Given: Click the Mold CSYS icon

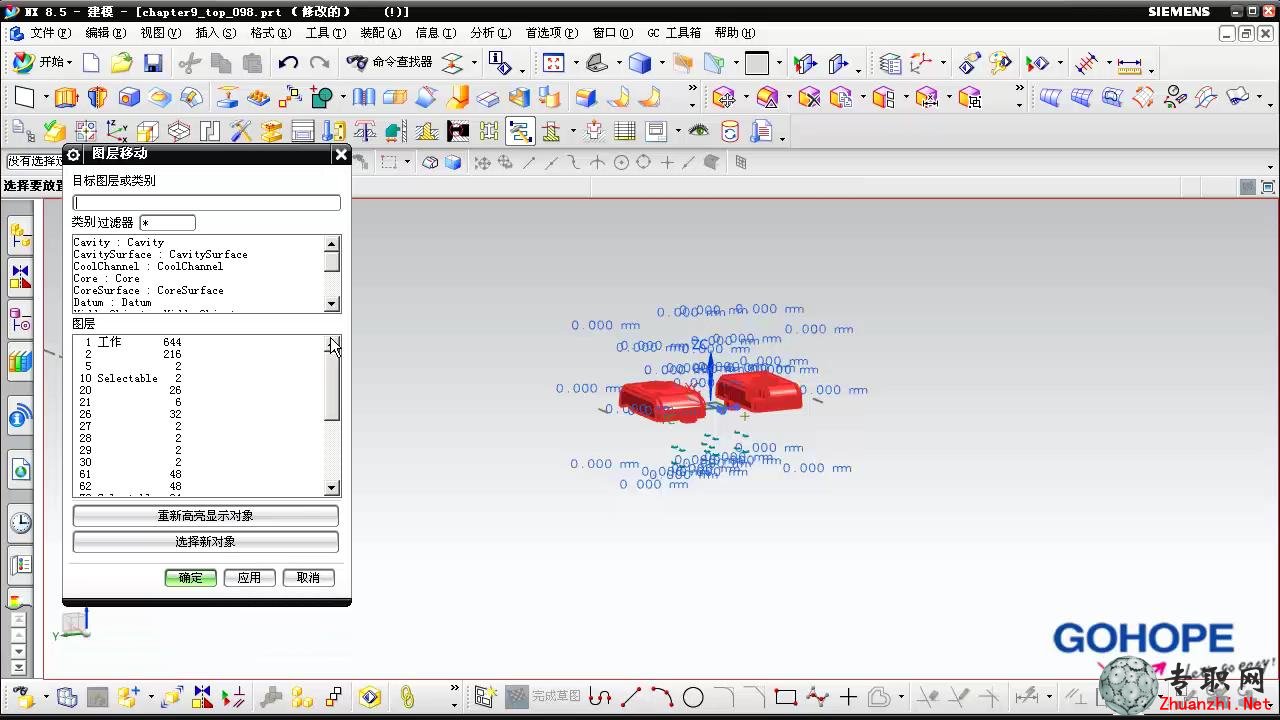Looking at the screenshot, I should [x=117, y=131].
